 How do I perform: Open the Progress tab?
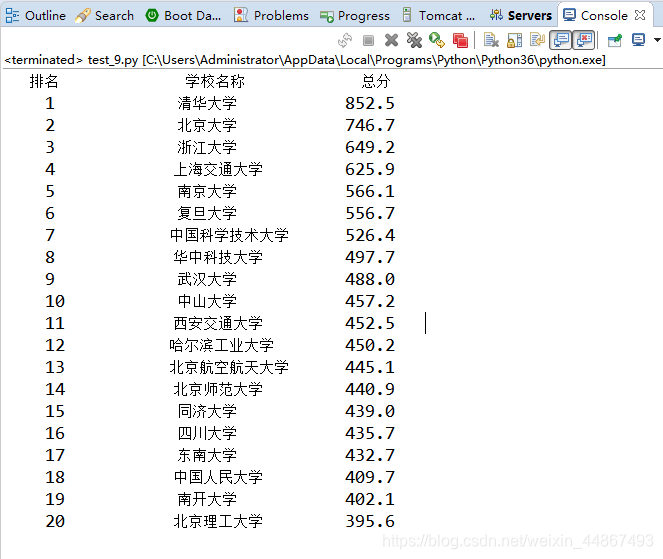[355, 16]
